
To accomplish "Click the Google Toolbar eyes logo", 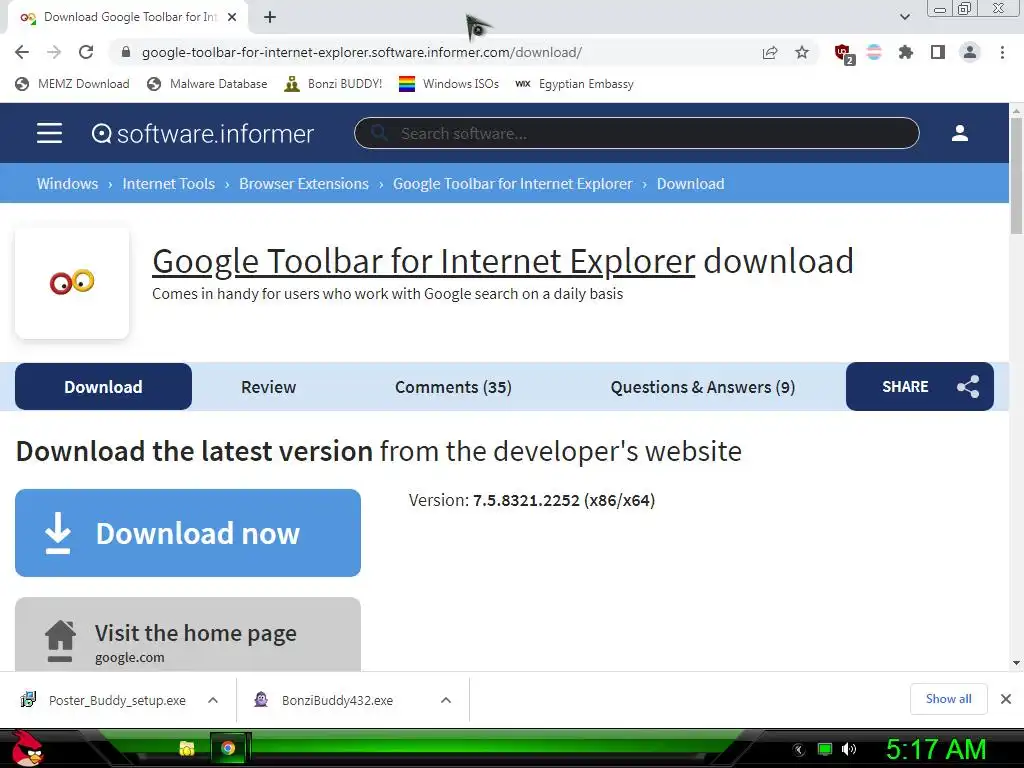I will tap(72, 283).
